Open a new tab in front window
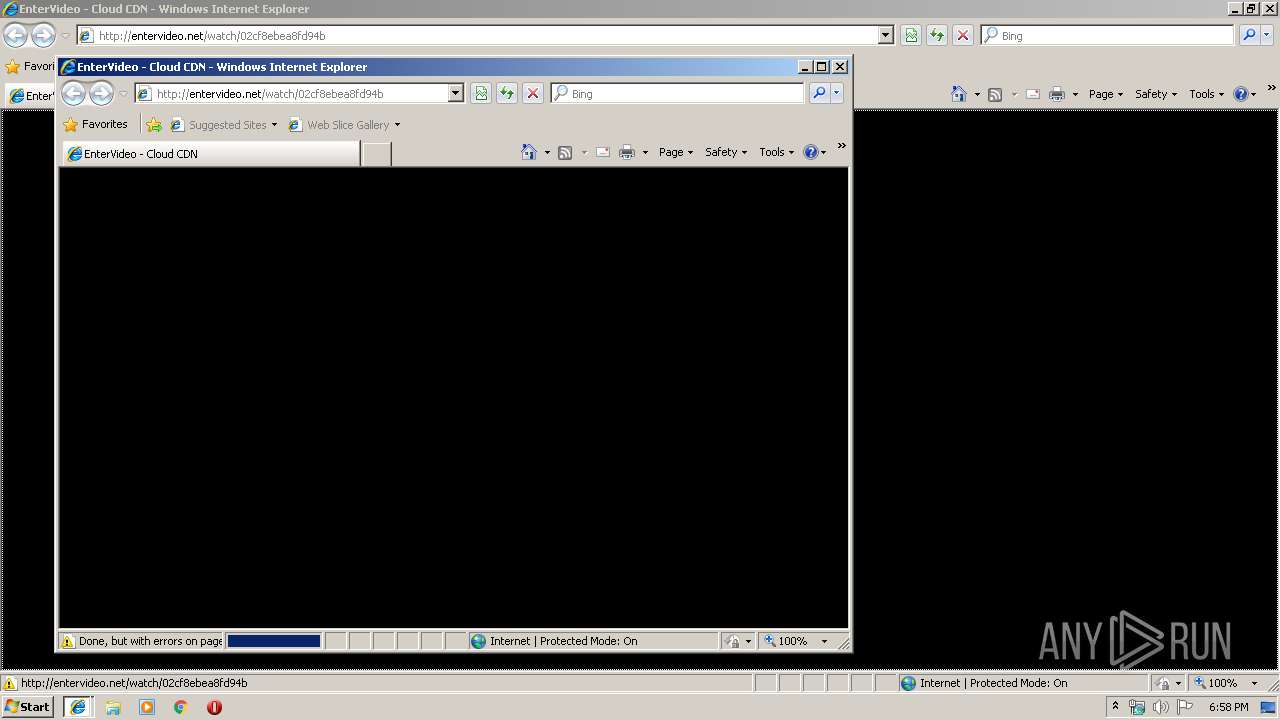 (376, 154)
